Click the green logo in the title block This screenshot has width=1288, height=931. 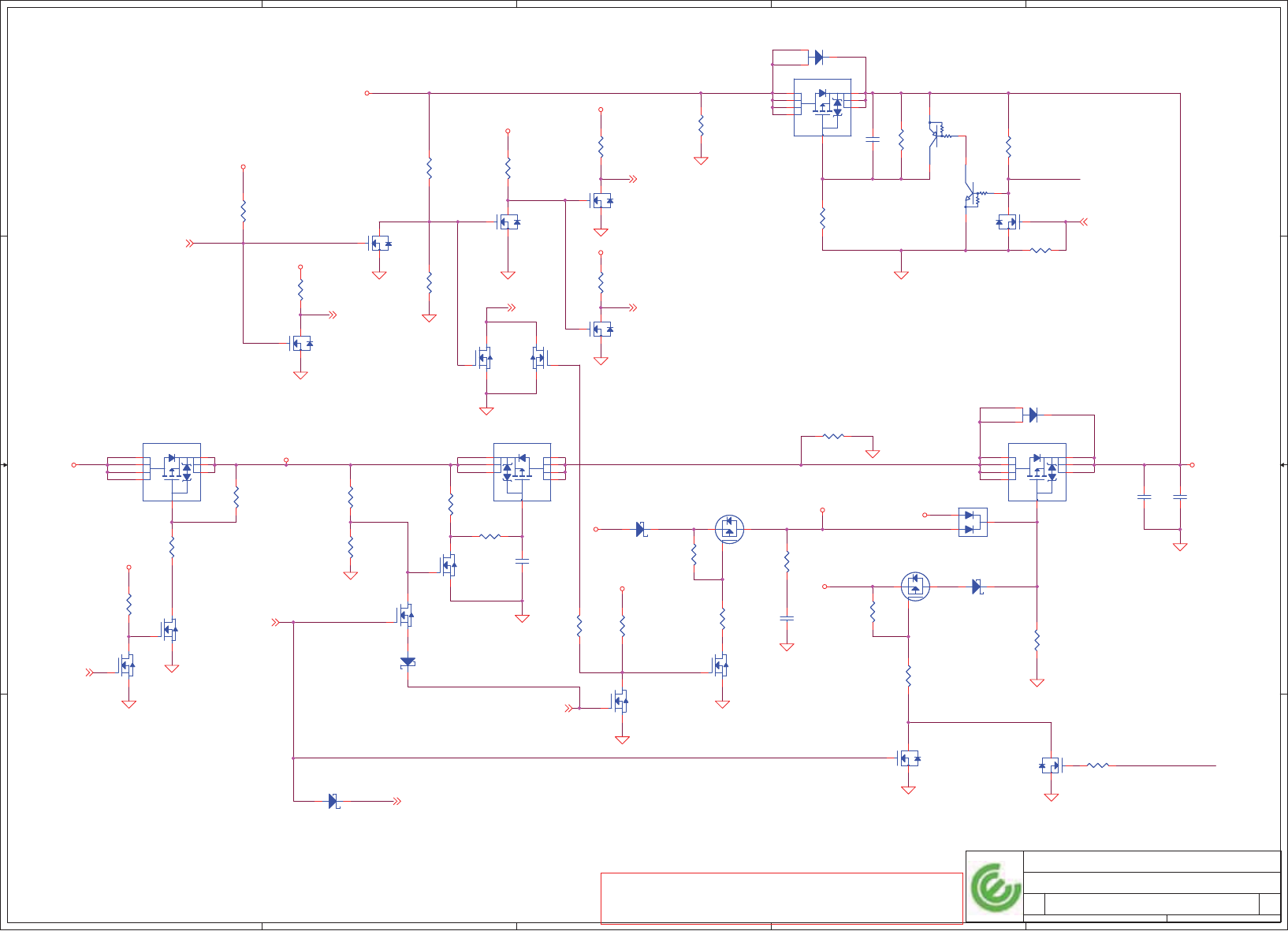pyautogui.click(x=996, y=888)
